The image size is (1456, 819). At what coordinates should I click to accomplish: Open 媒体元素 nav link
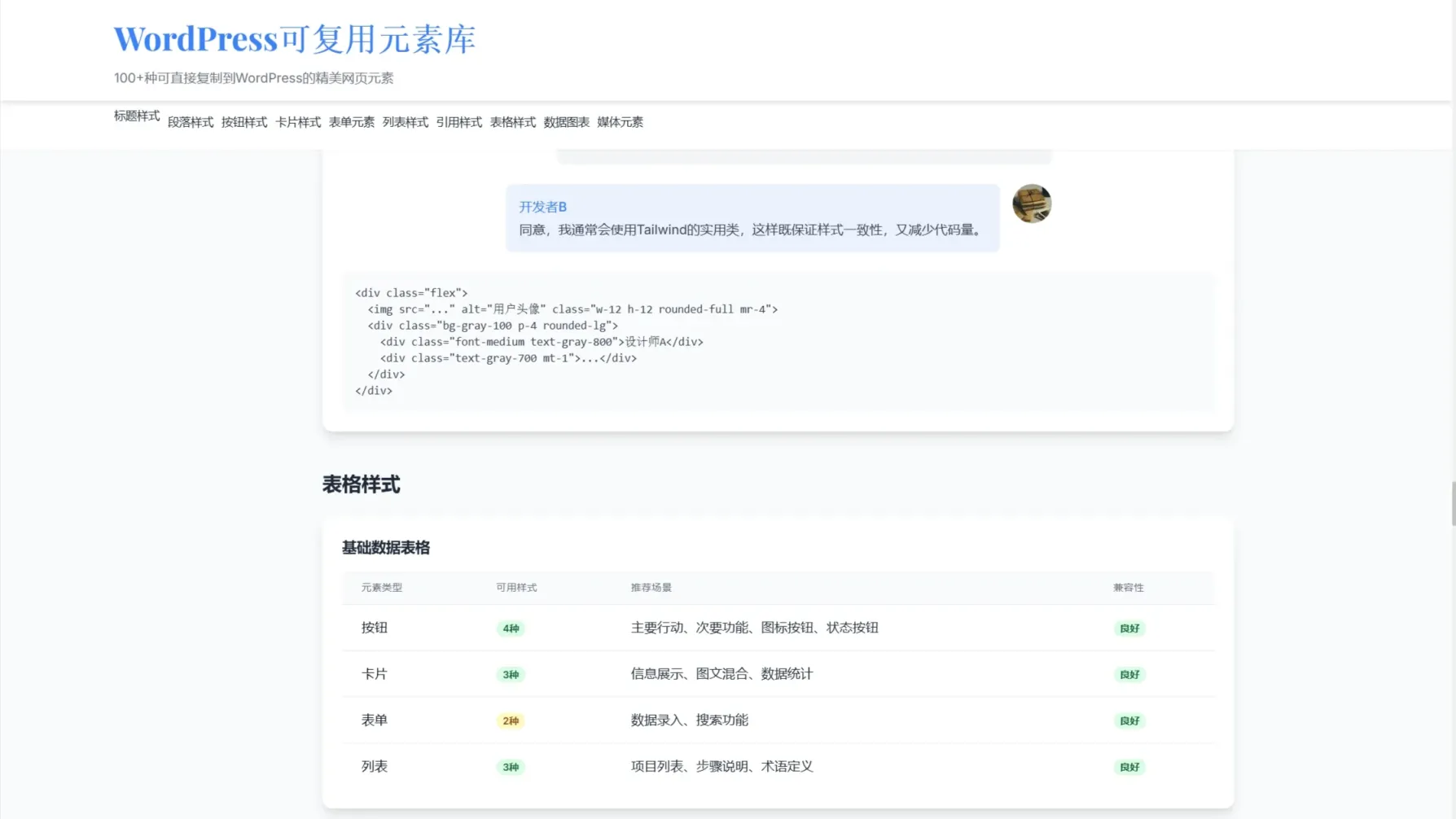(621, 122)
